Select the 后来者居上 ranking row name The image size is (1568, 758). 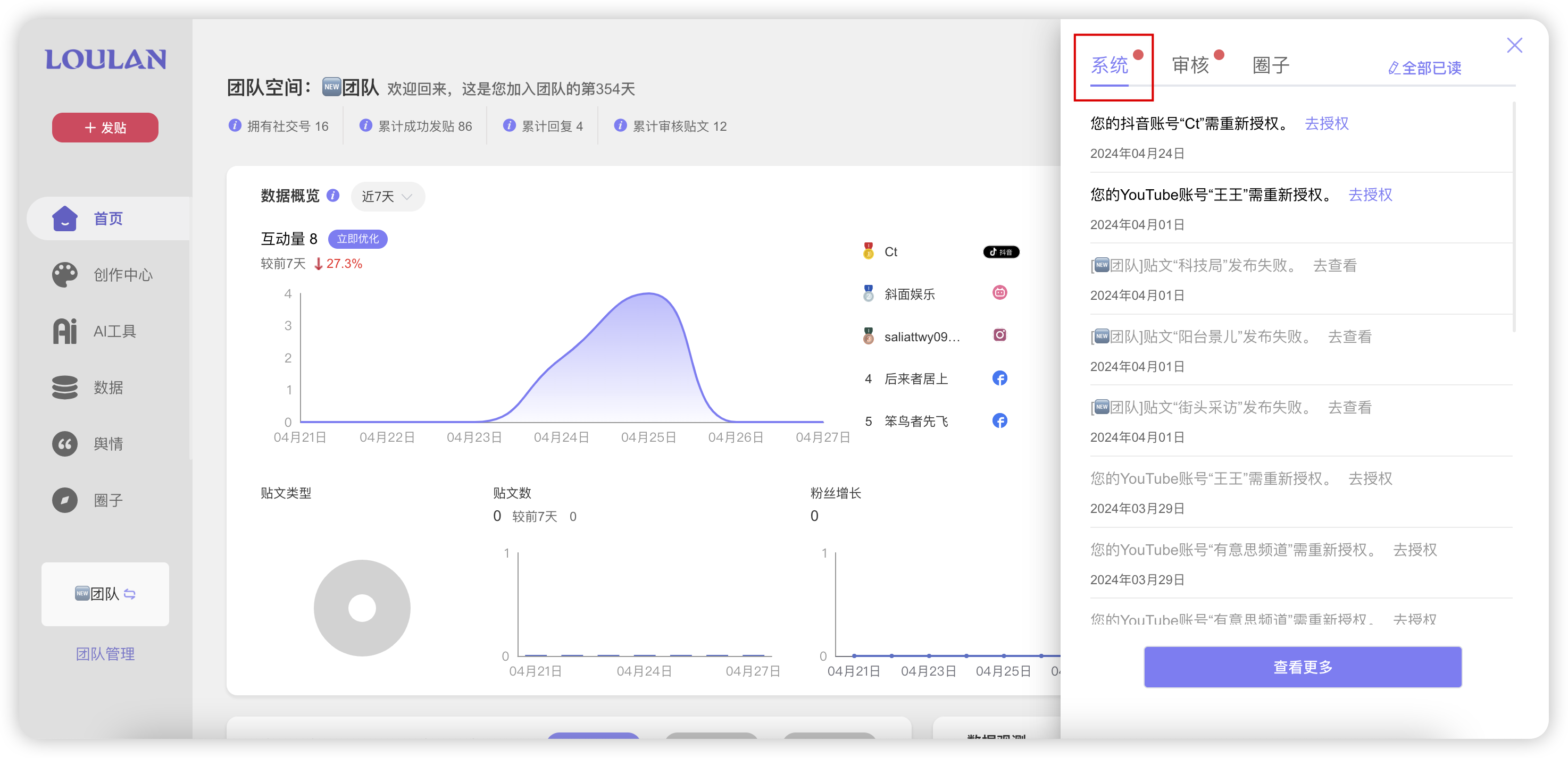[916, 379]
